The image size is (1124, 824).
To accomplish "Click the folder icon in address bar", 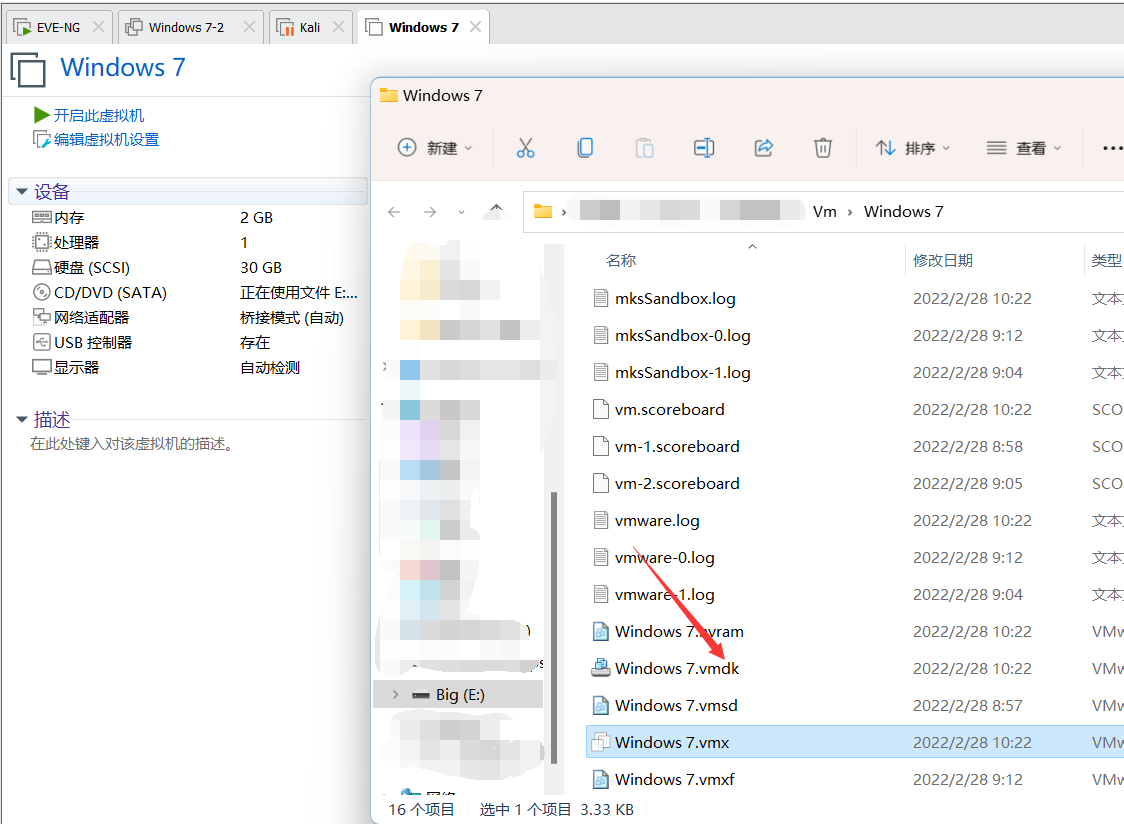I will (543, 212).
